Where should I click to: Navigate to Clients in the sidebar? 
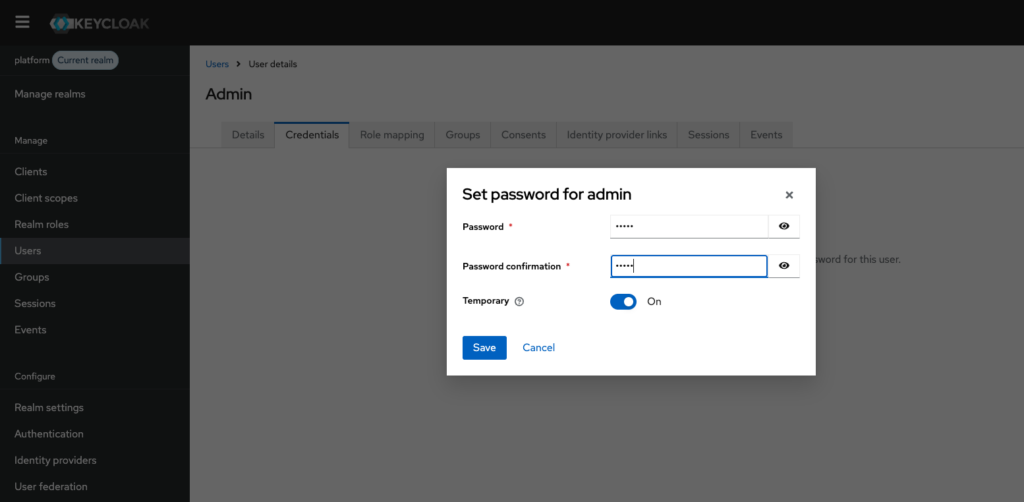pyautogui.click(x=31, y=172)
